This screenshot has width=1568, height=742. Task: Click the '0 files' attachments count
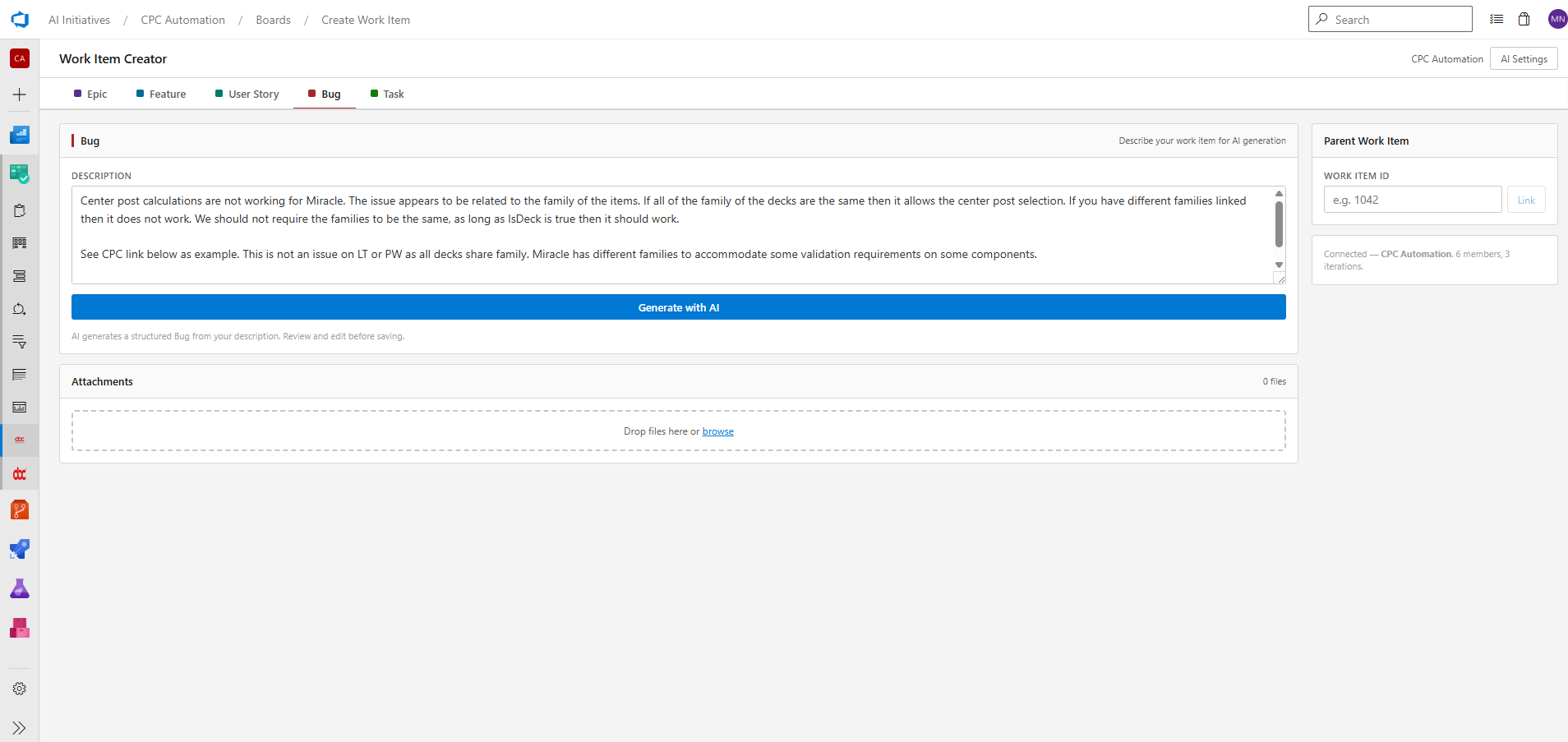point(1274,381)
